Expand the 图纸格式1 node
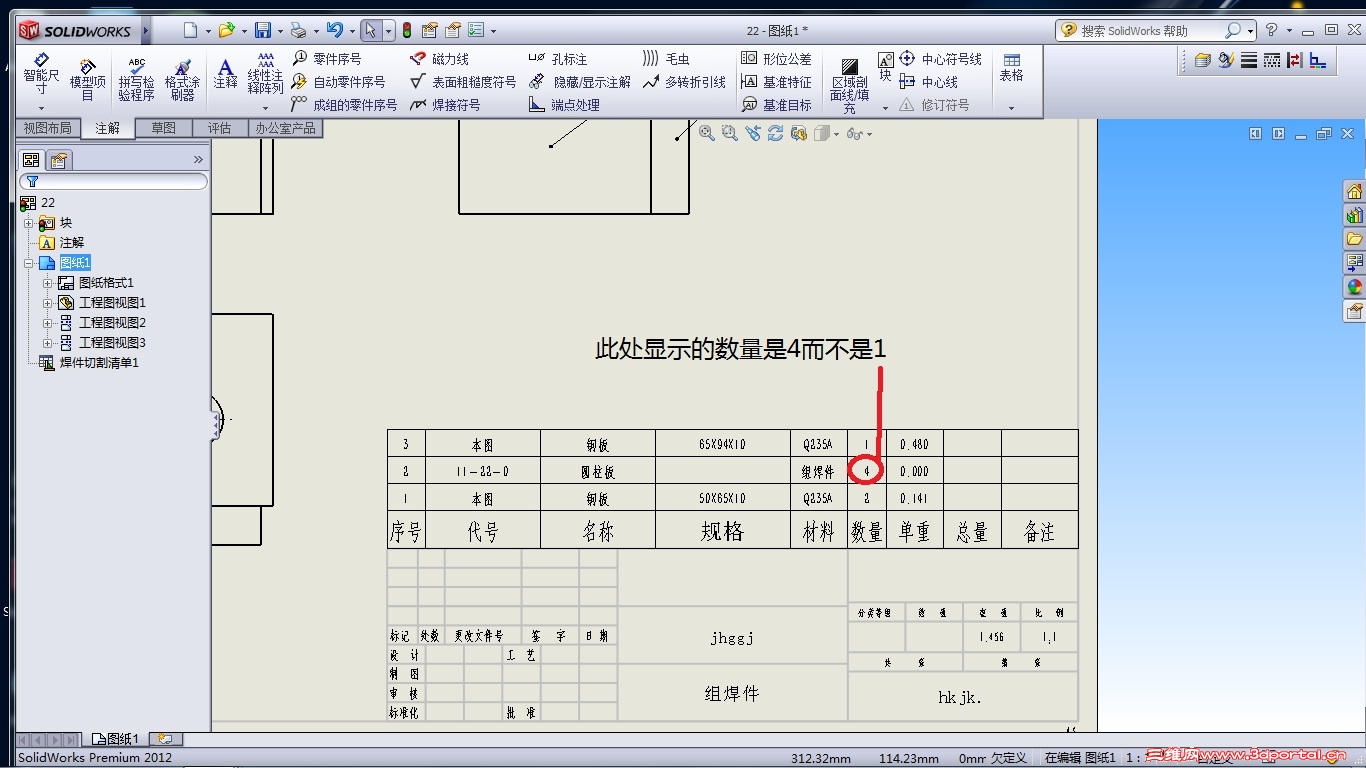Viewport: 1366px width, 768px height. [x=47, y=283]
